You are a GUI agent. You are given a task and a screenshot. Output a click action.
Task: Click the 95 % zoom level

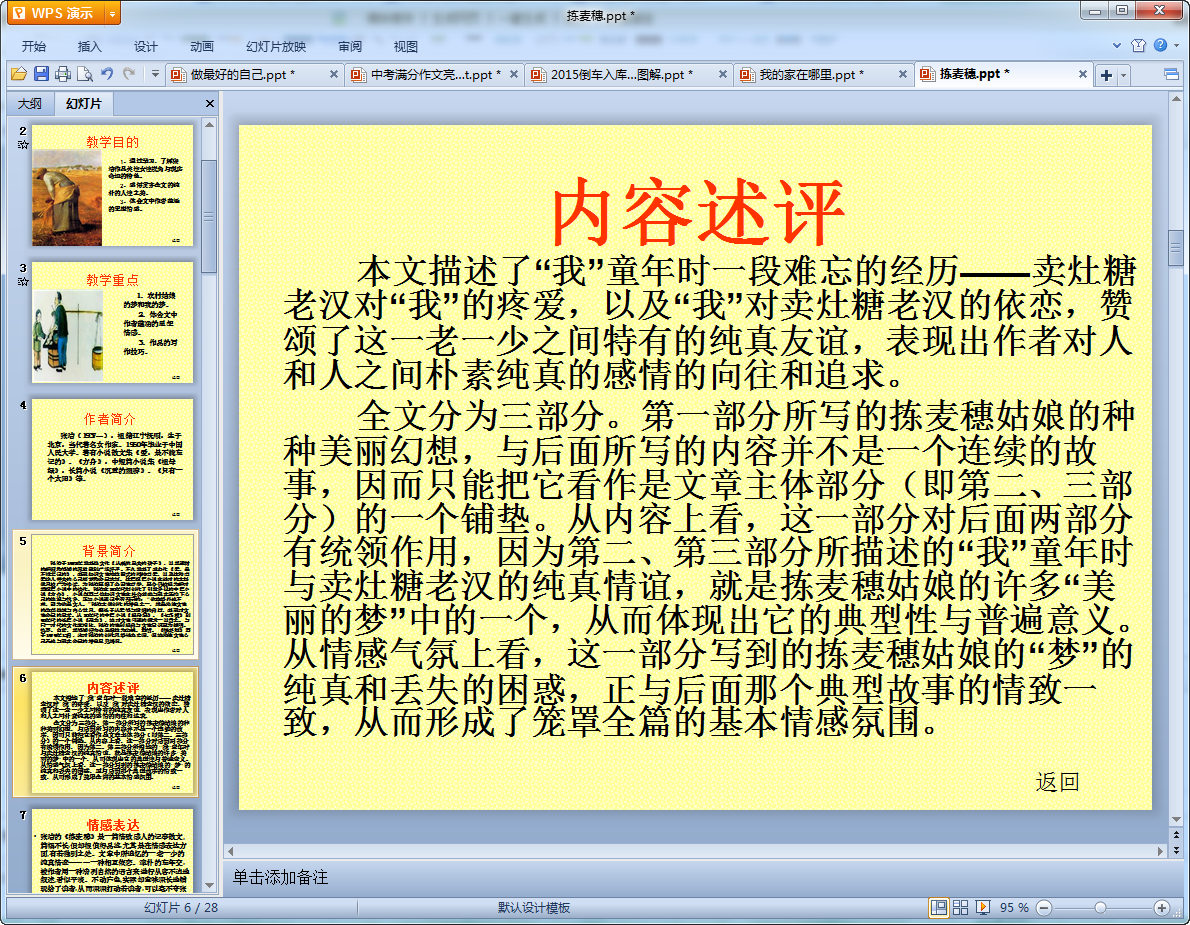click(x=1014, y=908)
